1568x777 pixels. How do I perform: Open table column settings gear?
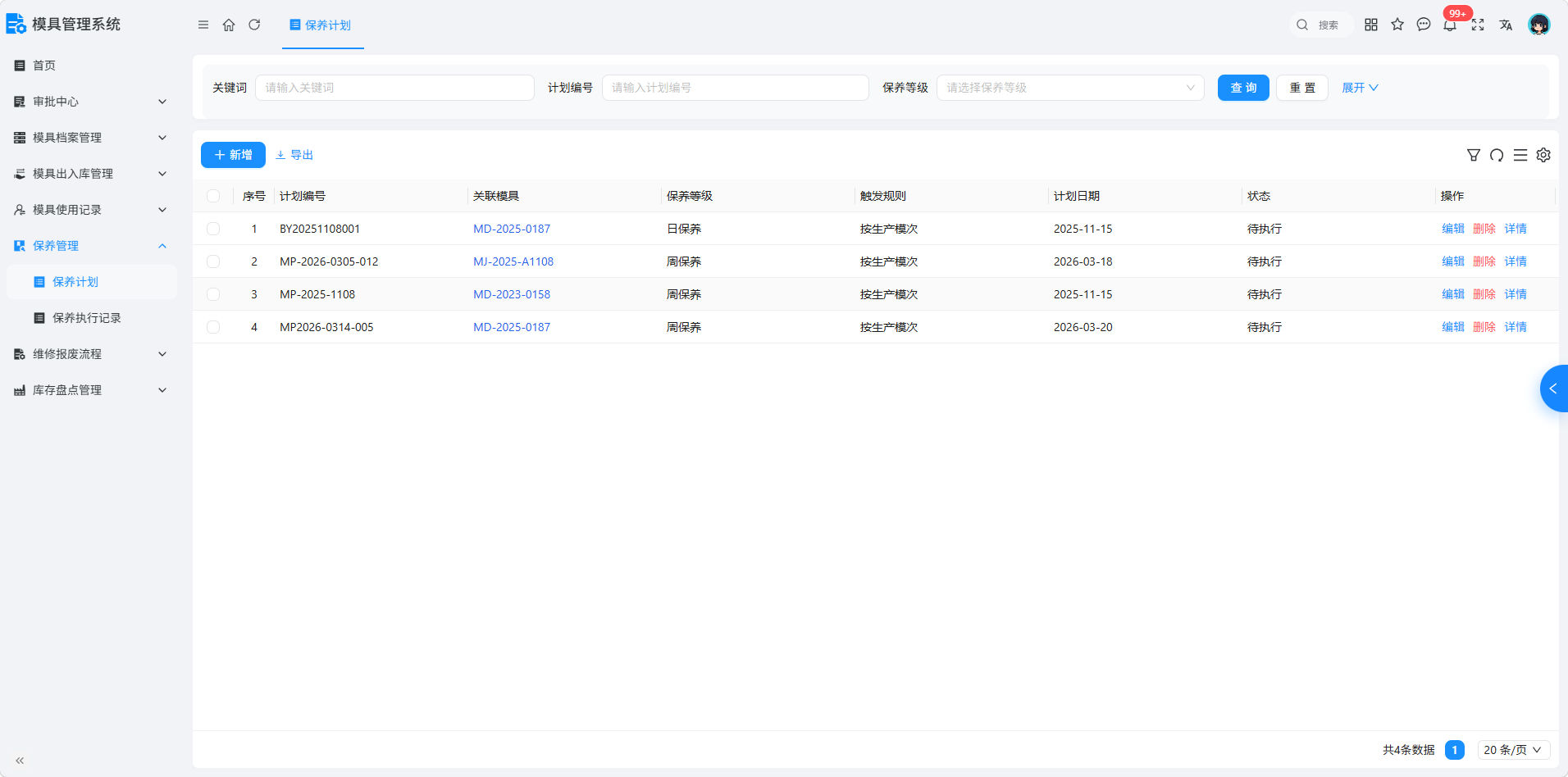(x=1543, y=155)
